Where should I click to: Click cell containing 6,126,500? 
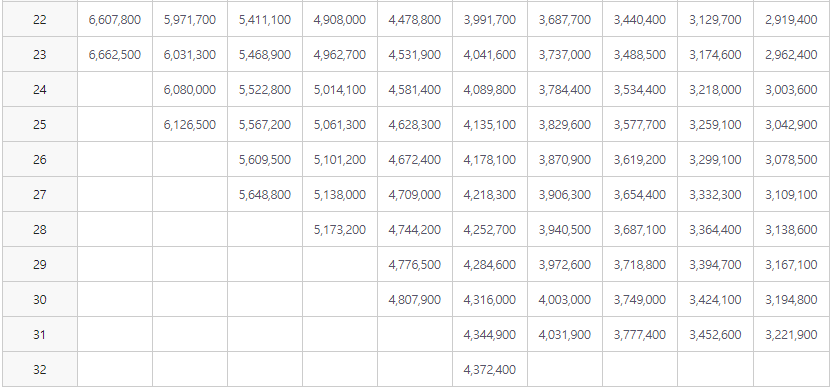coord(190,125)
